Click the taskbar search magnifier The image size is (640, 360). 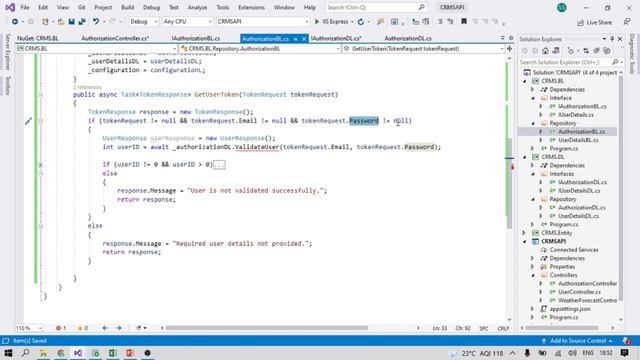25,353
